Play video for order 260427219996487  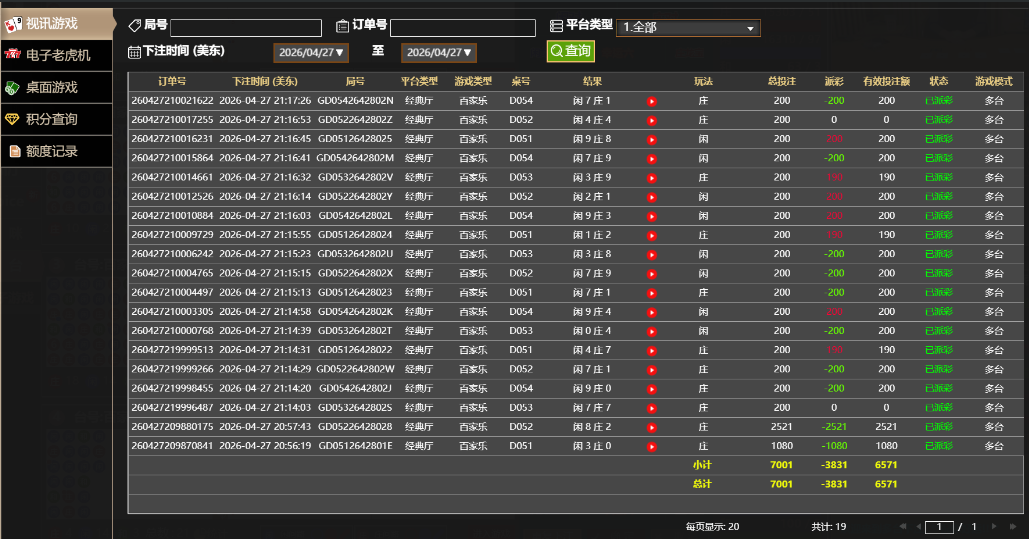click(x=652, y=408)
